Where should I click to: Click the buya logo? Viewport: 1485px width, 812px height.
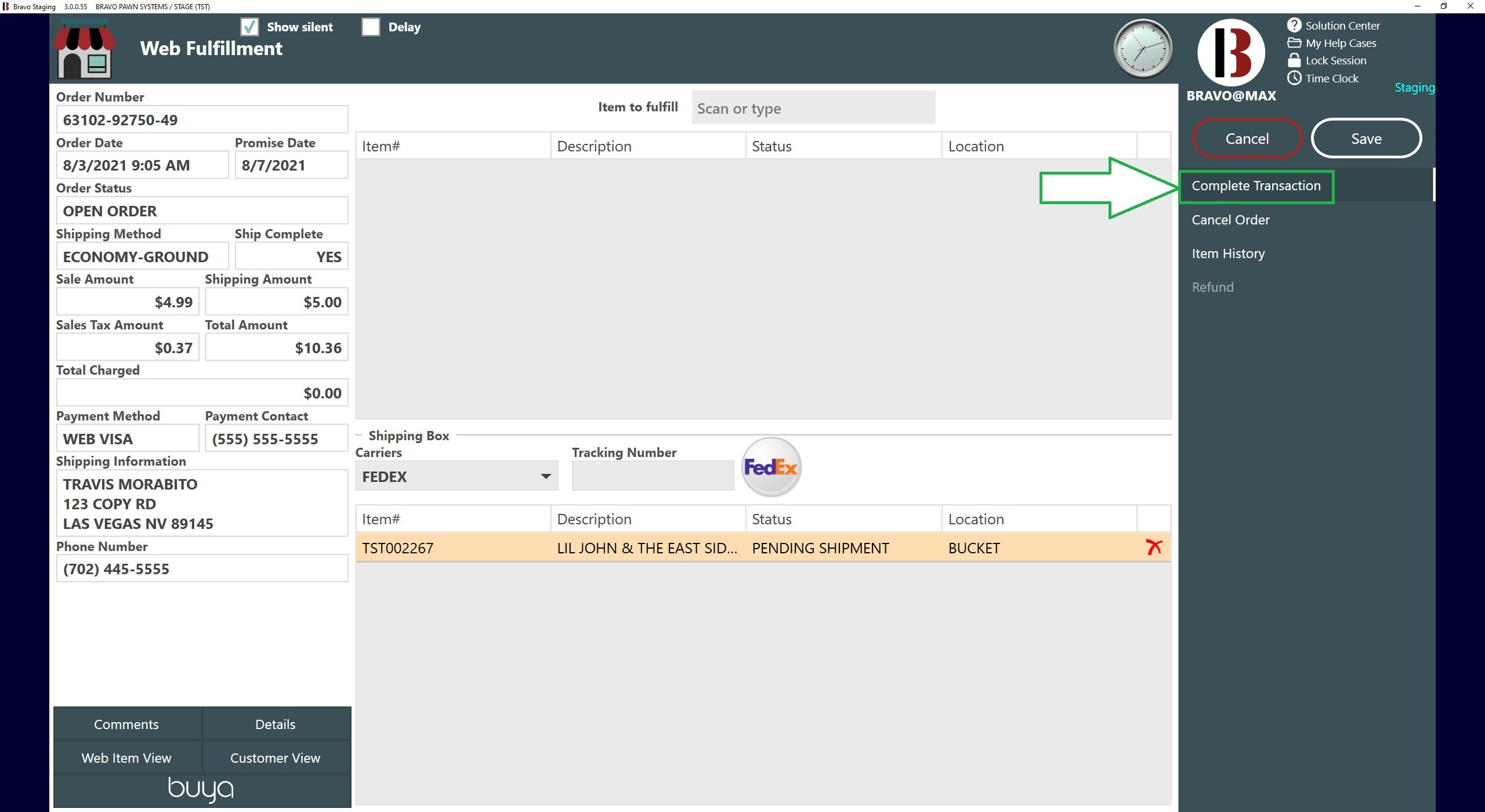[201, 789]
